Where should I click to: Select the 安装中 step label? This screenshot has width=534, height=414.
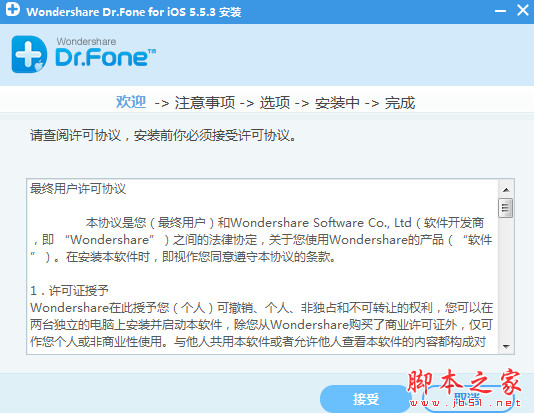(337, 103)
